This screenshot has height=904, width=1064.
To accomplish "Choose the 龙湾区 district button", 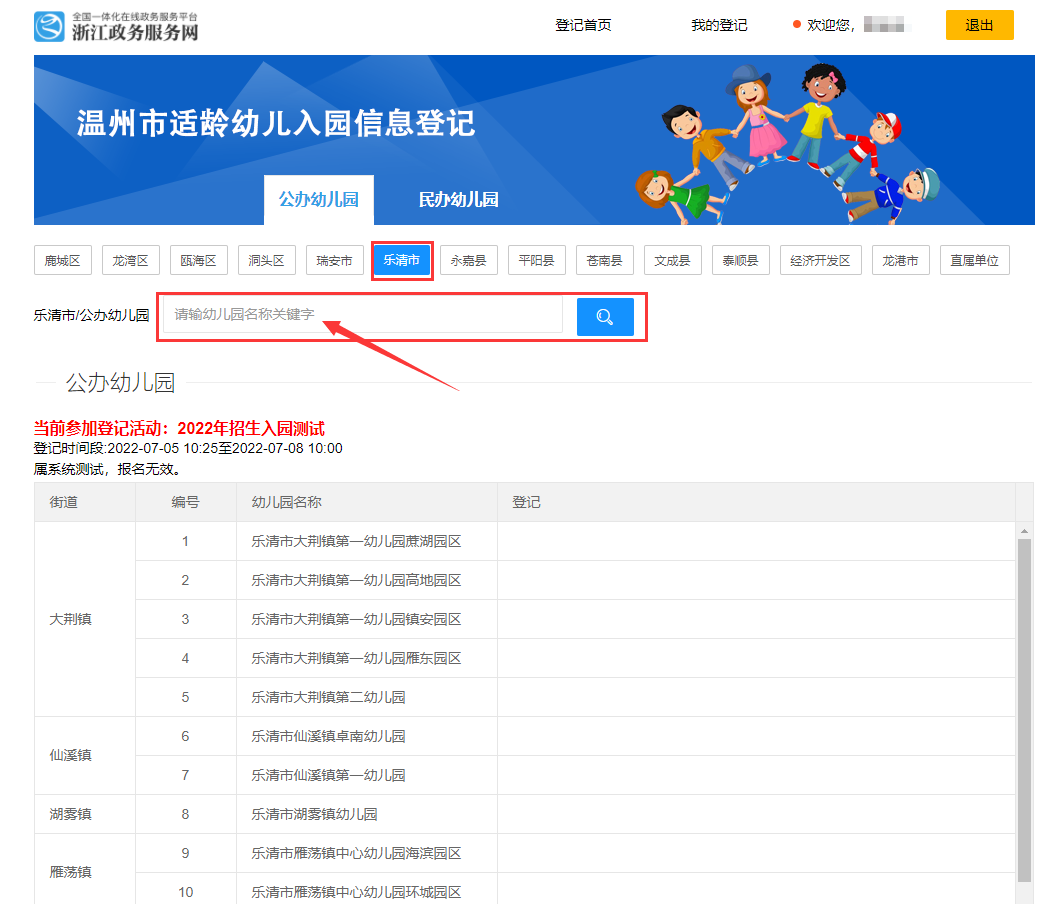I will point(130,260).
